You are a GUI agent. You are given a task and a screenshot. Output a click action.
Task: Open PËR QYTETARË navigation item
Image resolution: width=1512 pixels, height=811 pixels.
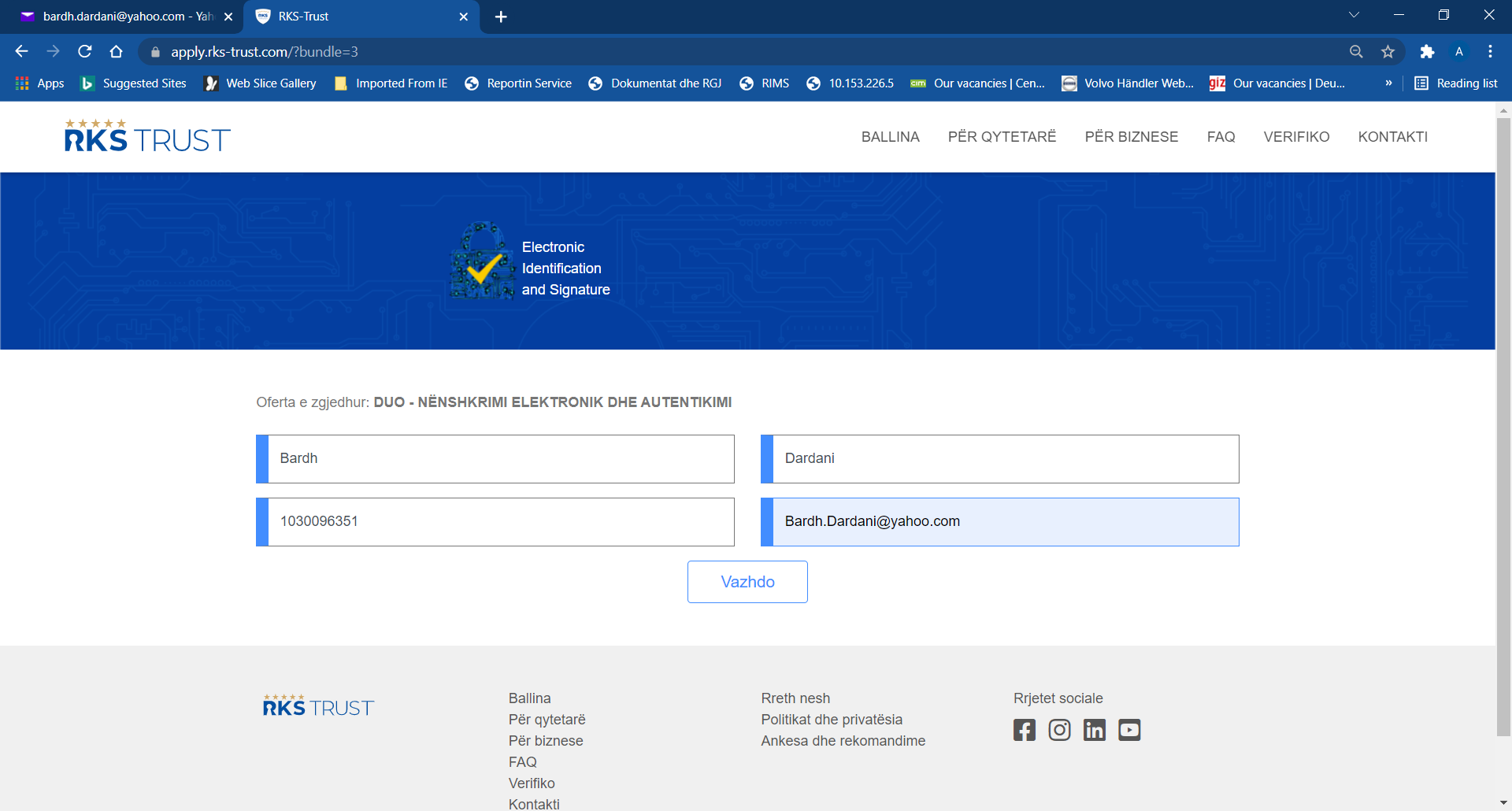(x=1002, y=137)
